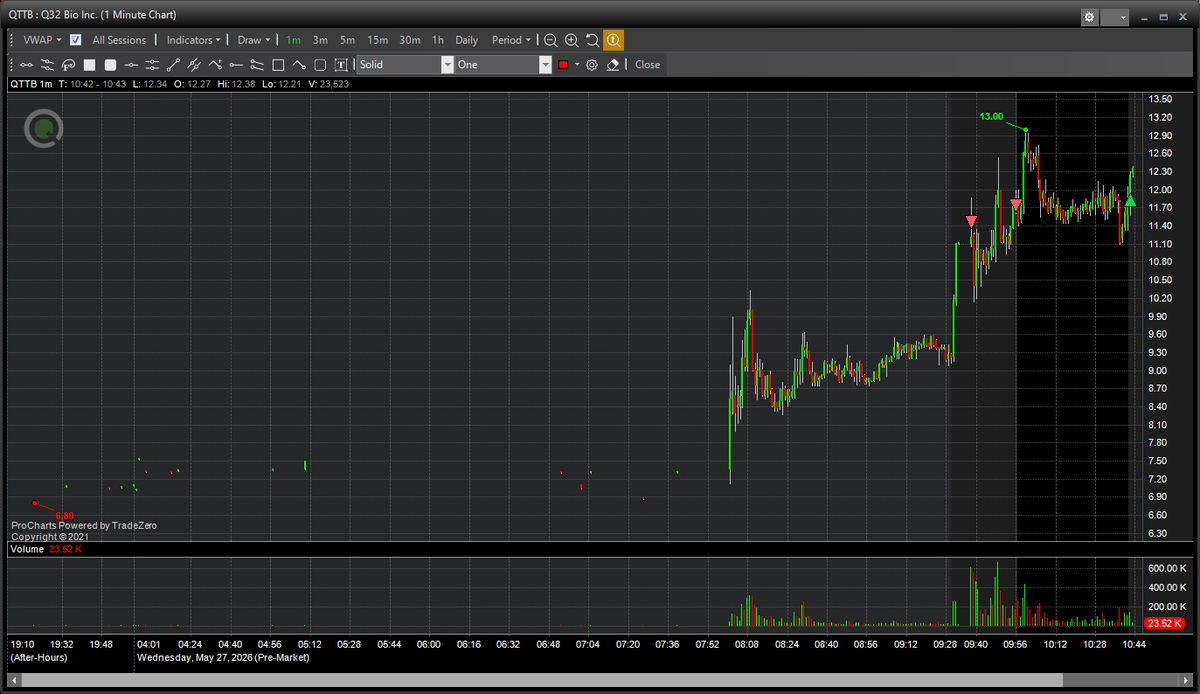Click the scrollbar left arrow at bottom
The width and height of the screenshot is (1200, 694).
[13, 680]
